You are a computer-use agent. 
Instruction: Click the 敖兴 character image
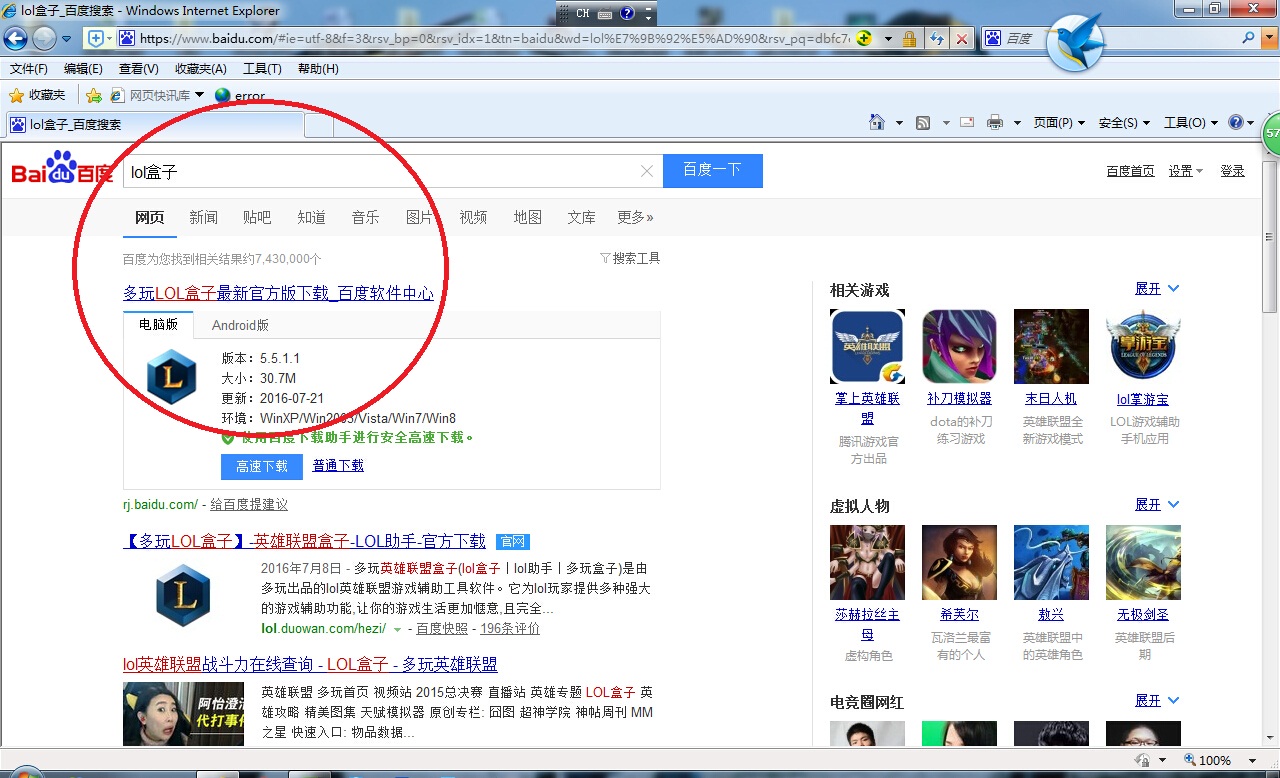(x=1051, y=562)
